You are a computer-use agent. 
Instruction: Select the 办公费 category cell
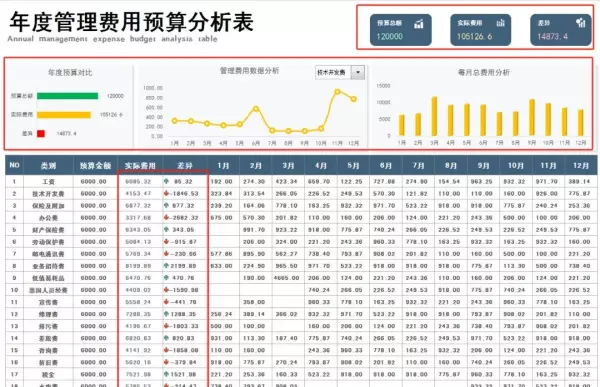[49, 217]
